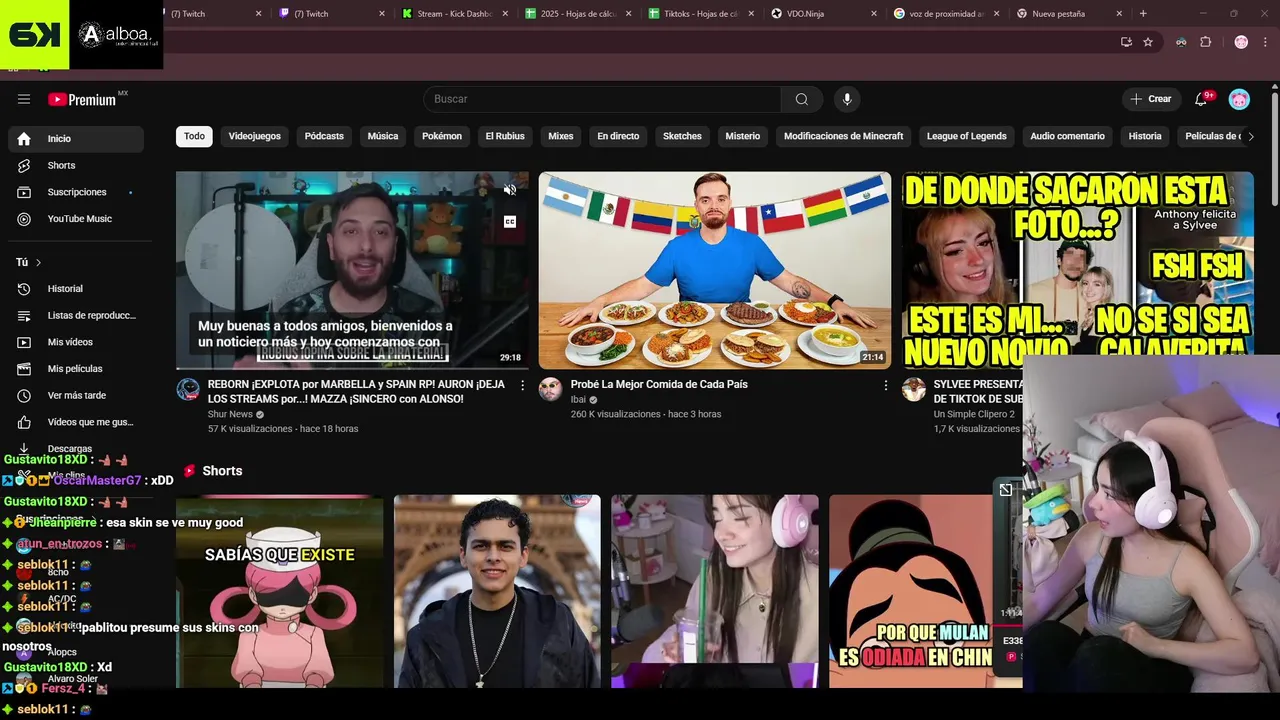This screenshot has height=720, width=1280.
Task: Bookmark this page with the star icon
Action: 1148,42
